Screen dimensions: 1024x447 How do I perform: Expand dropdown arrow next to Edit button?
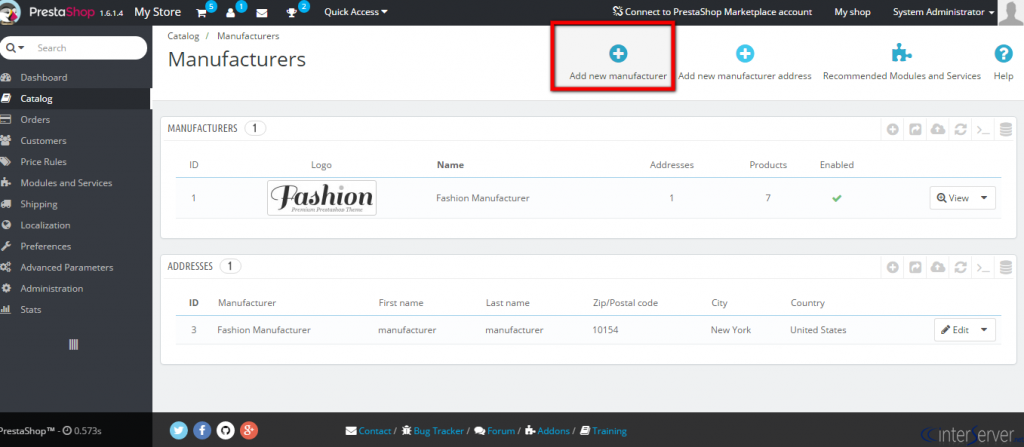984,330
